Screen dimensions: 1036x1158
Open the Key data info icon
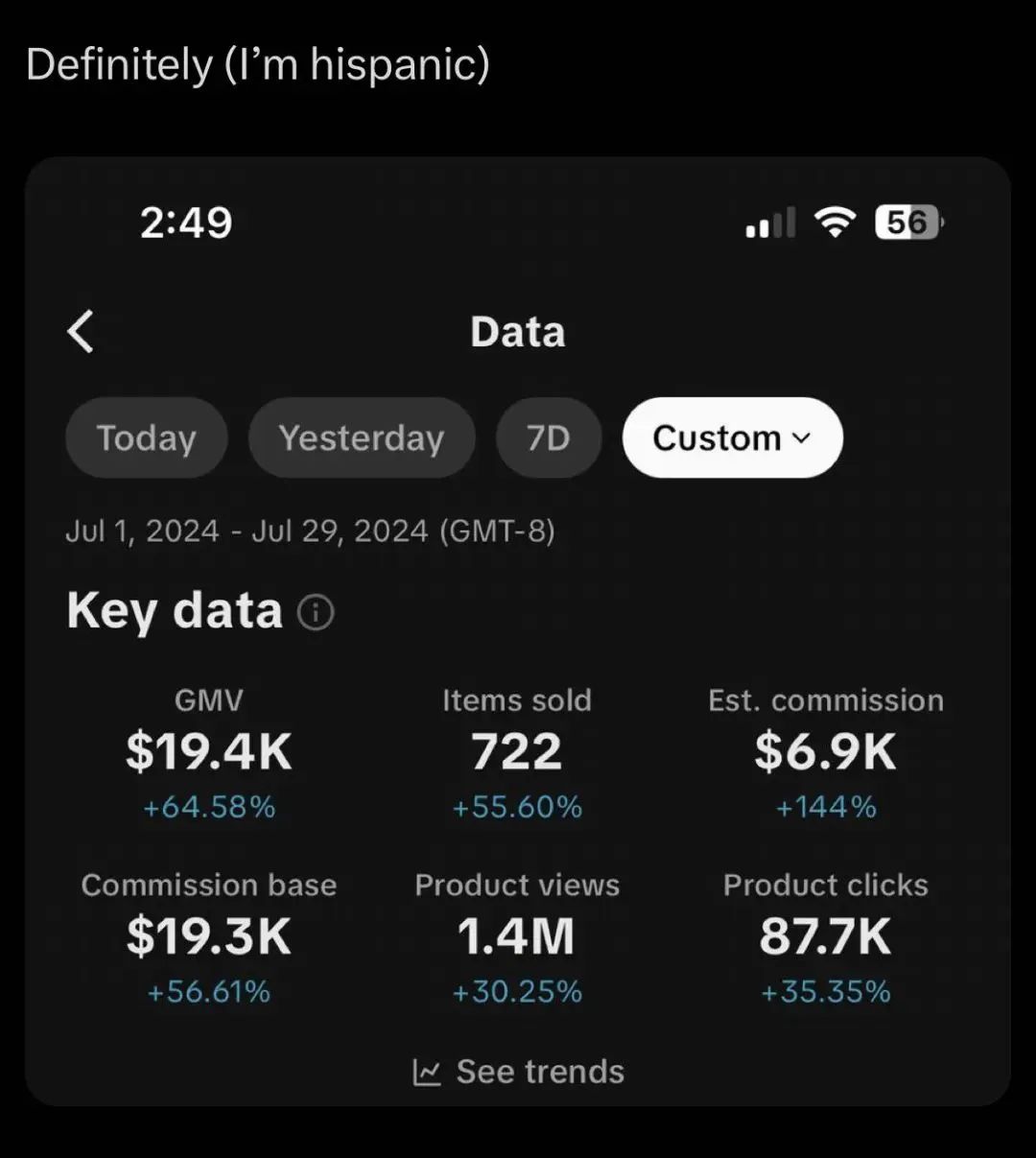pyautogui.click(x=316, y=612)
